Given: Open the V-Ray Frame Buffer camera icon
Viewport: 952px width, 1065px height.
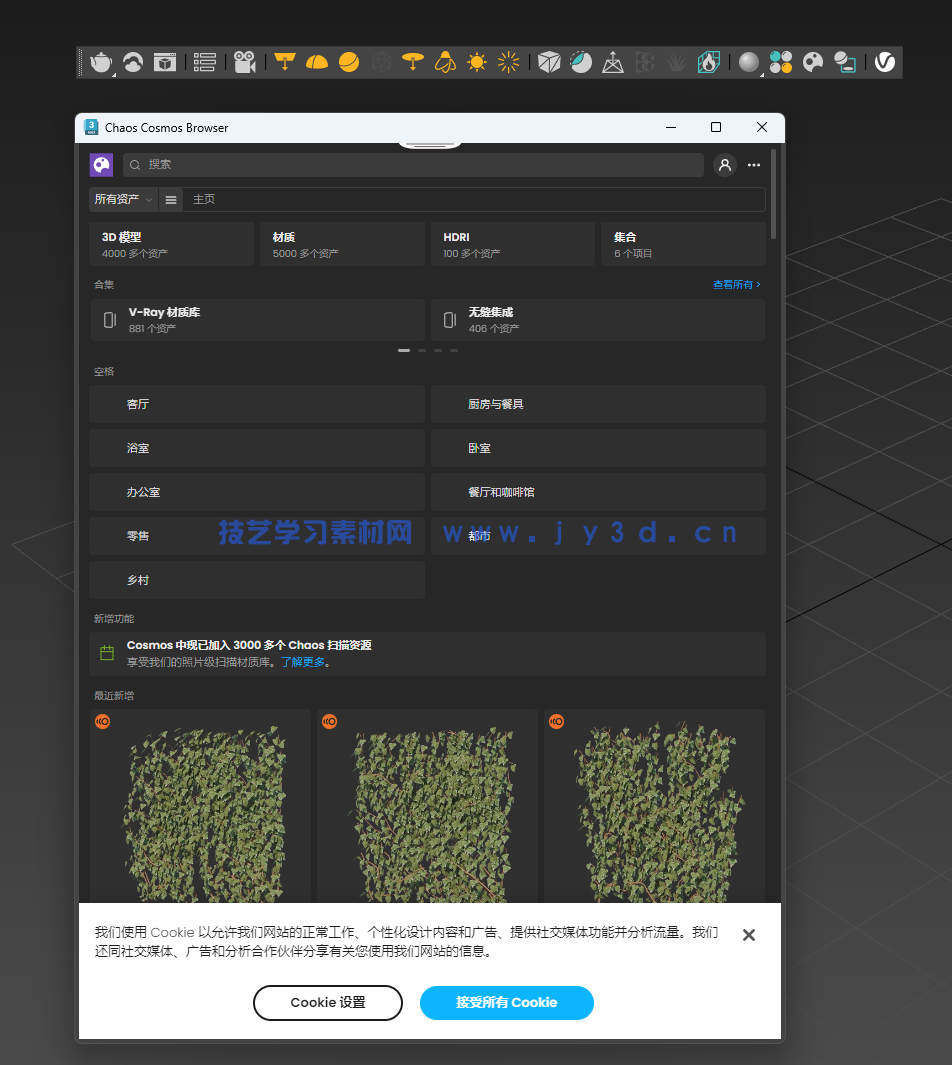Looking at the screenshot, I should pyautogui.click(x=244, y=62).
